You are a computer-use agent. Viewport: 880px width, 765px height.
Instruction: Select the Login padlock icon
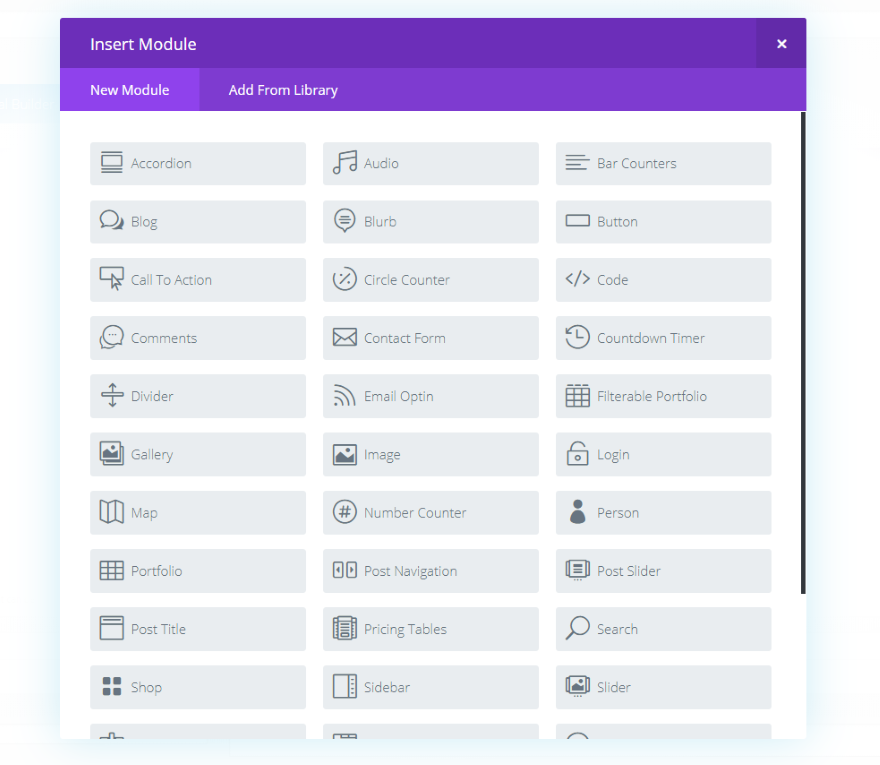point(577,454)
